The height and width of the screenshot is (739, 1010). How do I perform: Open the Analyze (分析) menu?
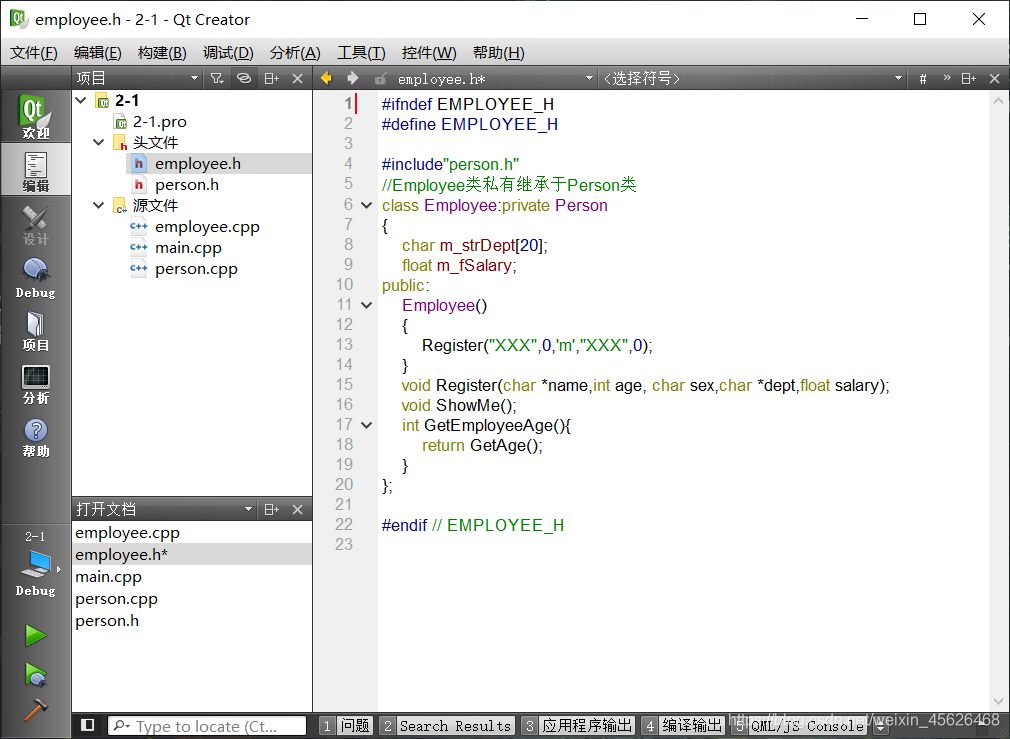click(295, 53)
